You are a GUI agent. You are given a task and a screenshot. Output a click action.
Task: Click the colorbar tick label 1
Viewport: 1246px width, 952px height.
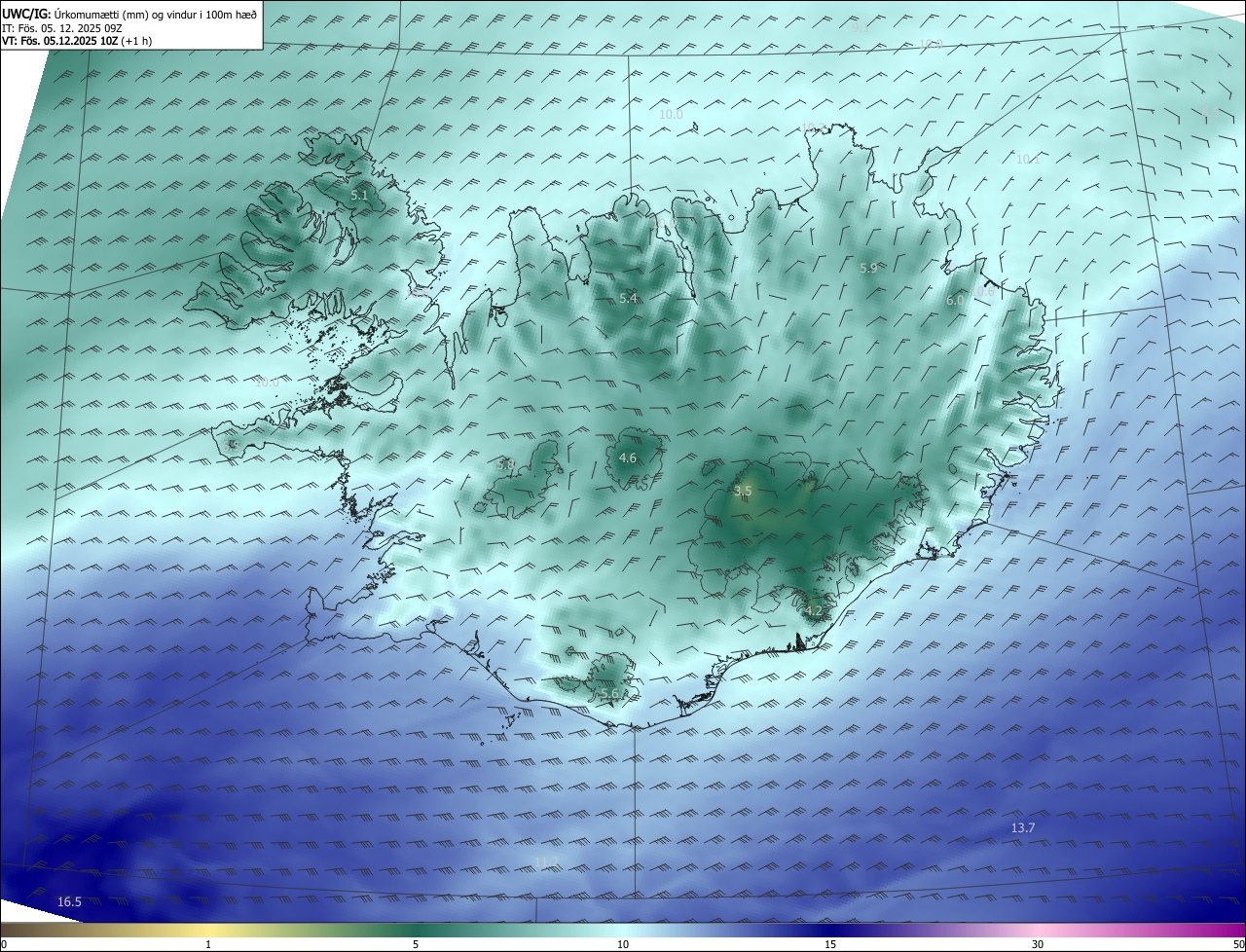pyautogui.click(x=208, y=944)
